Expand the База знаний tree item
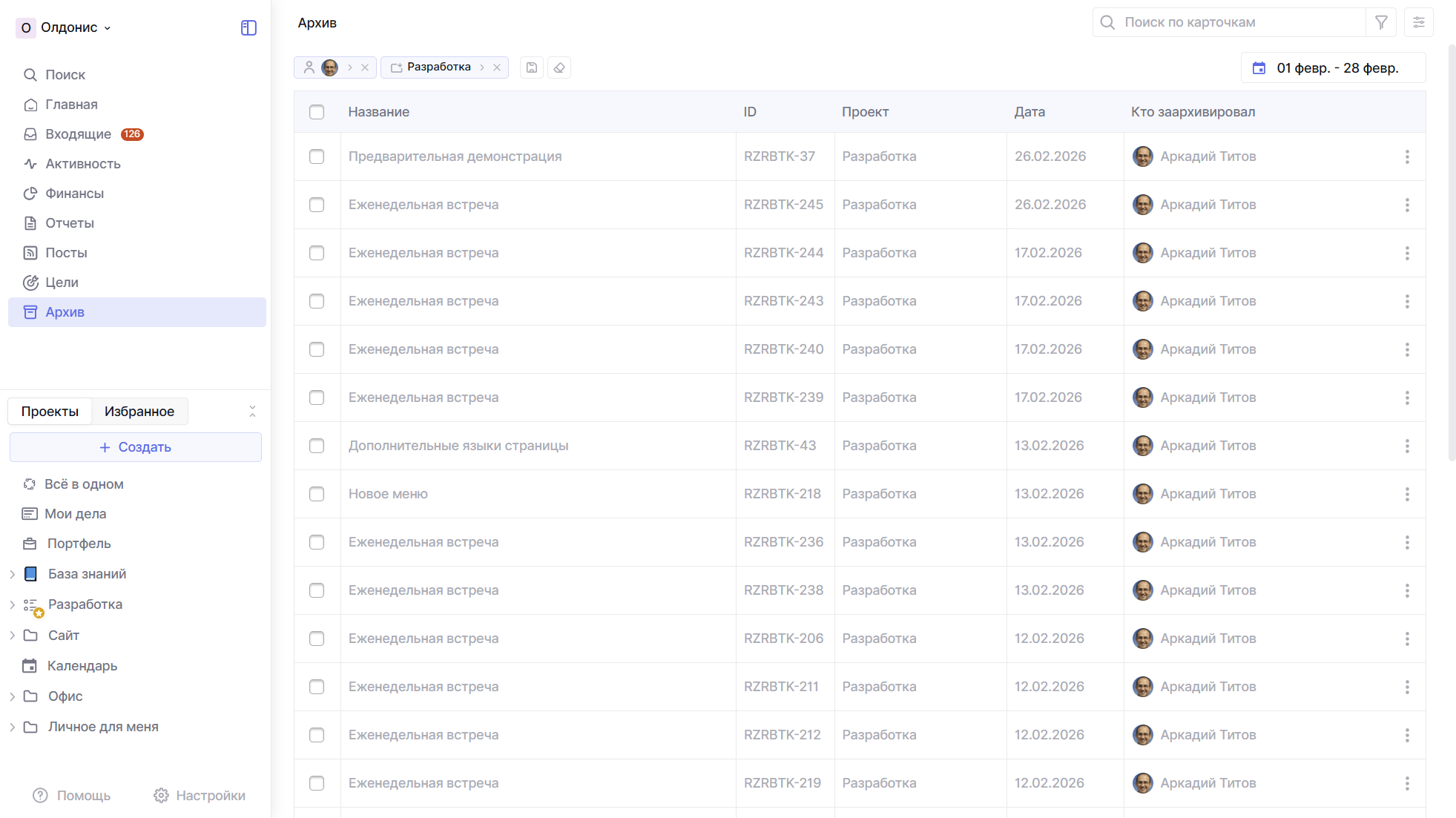This screenshot has height=818, width=1456. pos(12,574)
